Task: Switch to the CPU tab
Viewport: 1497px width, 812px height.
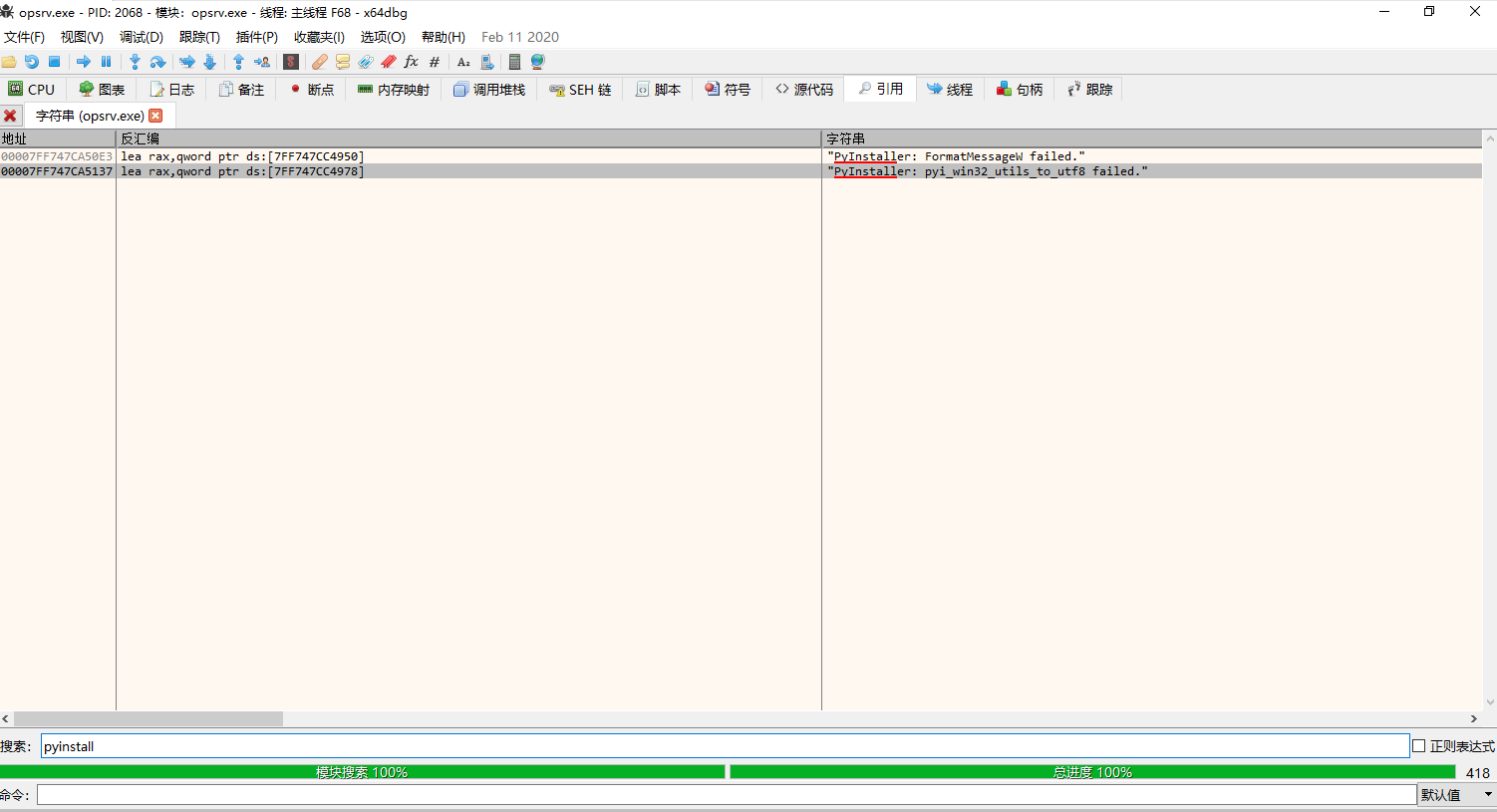Action: click(32, 90)
